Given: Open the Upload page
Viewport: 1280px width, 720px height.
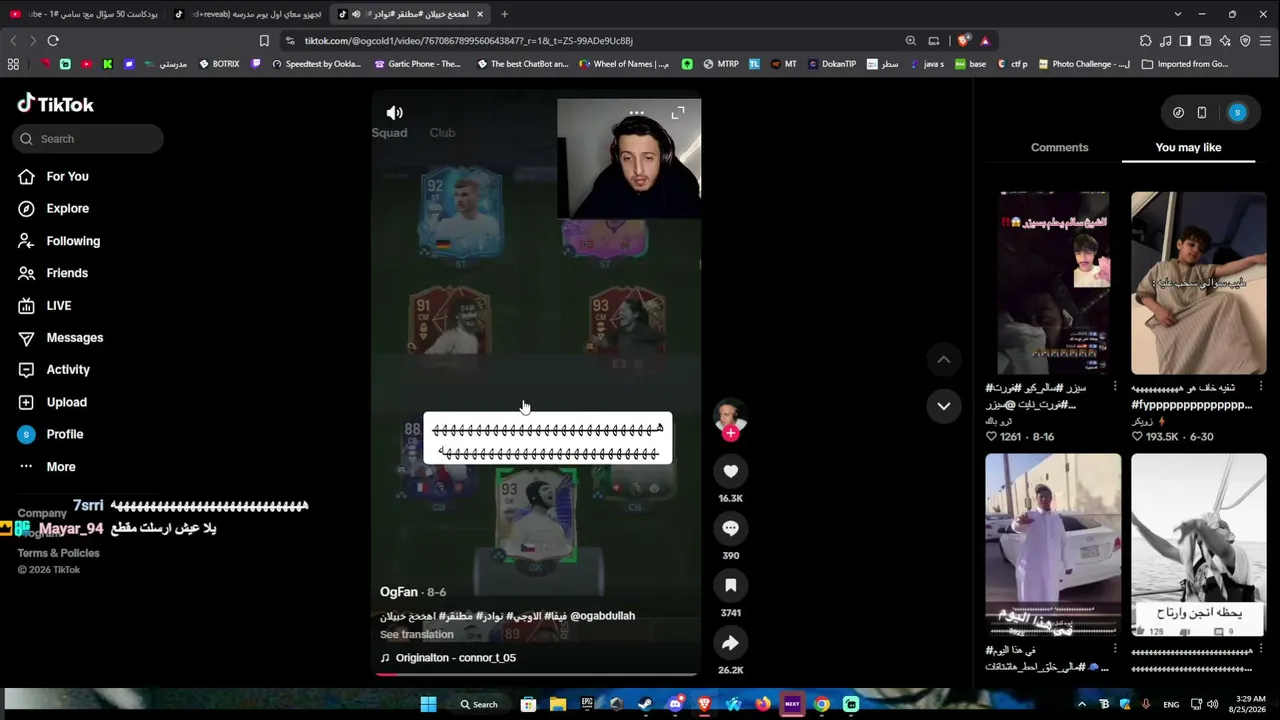Looking at the screenshot, I should pyautogui.click(x=52, y=402).
